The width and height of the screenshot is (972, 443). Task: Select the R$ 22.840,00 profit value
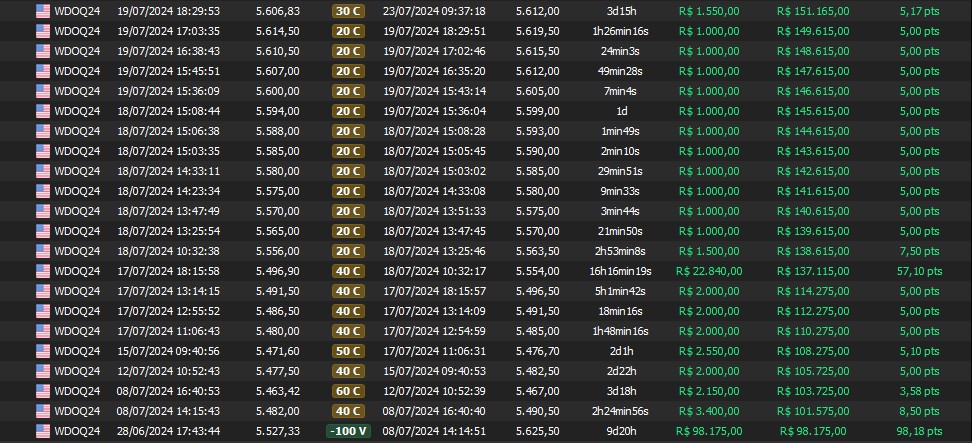coord(708,271)
